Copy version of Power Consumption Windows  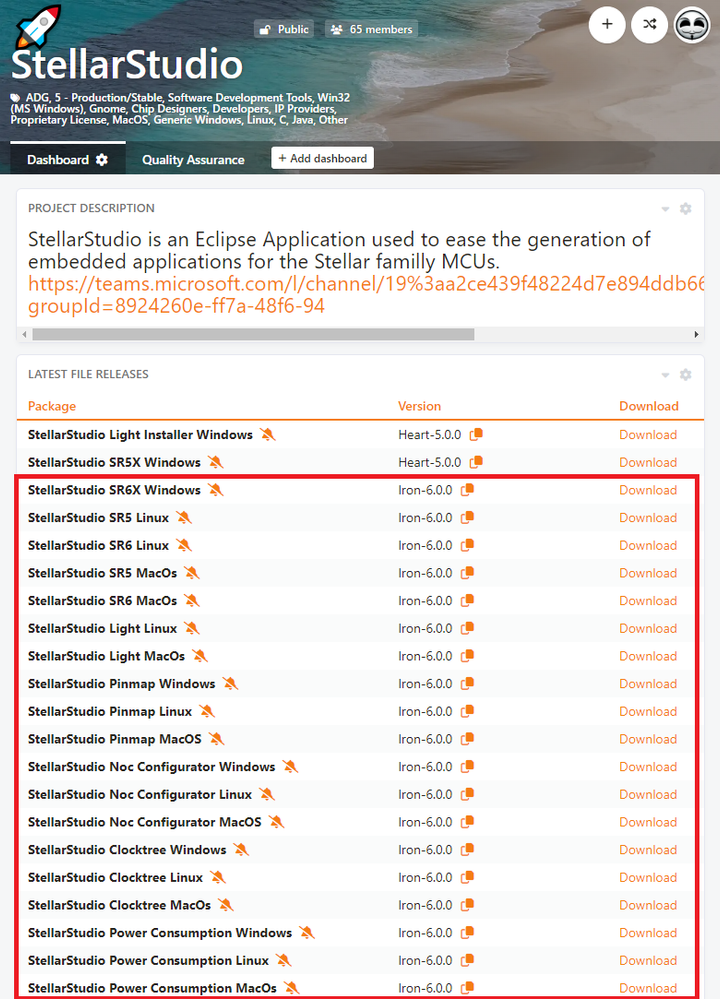pyautogui.click(x=467, y=933)
